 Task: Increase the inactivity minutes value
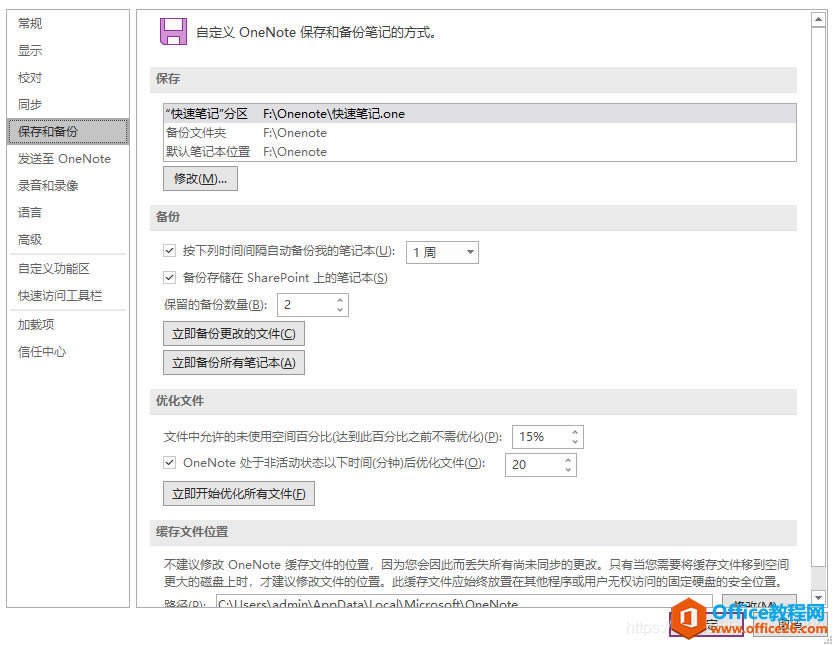[568, 460]
